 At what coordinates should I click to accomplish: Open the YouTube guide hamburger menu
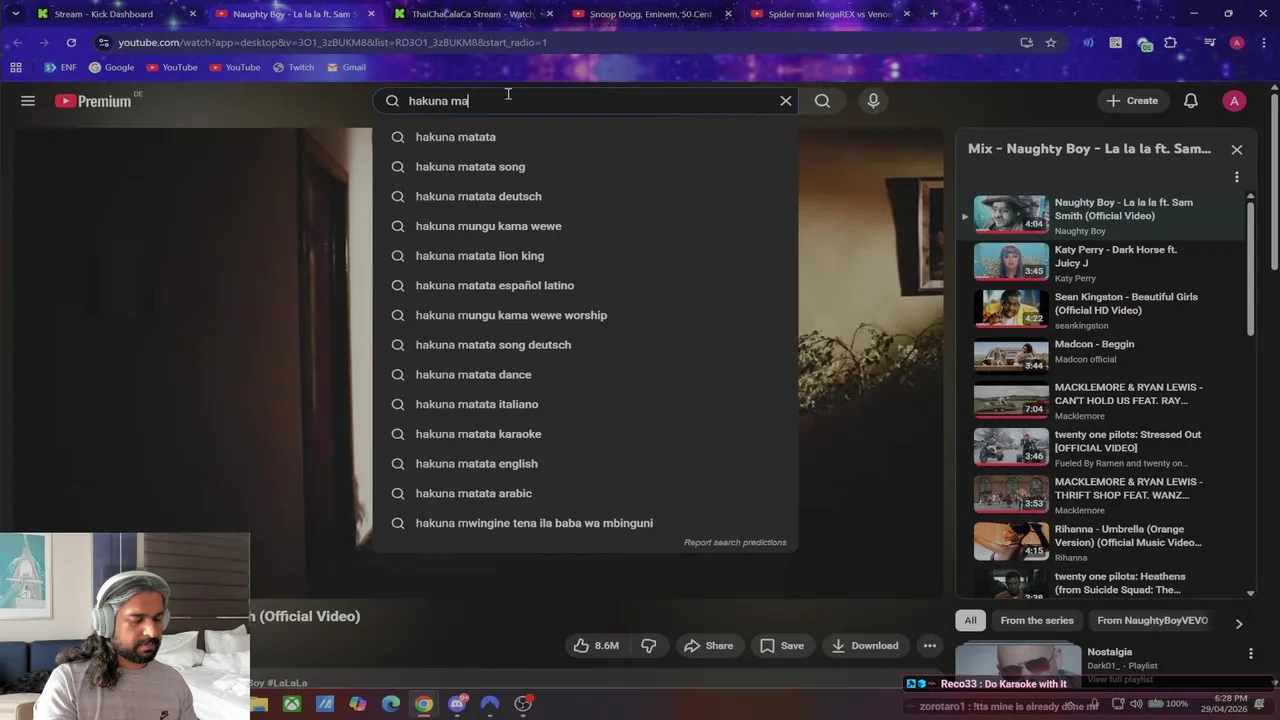pyautogui.click(x=28, y=101)
